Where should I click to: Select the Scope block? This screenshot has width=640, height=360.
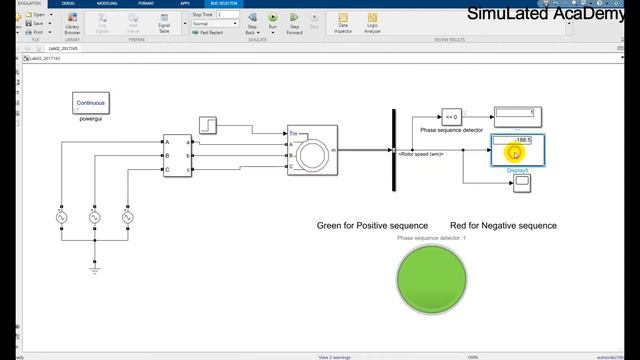coord(522,183)
